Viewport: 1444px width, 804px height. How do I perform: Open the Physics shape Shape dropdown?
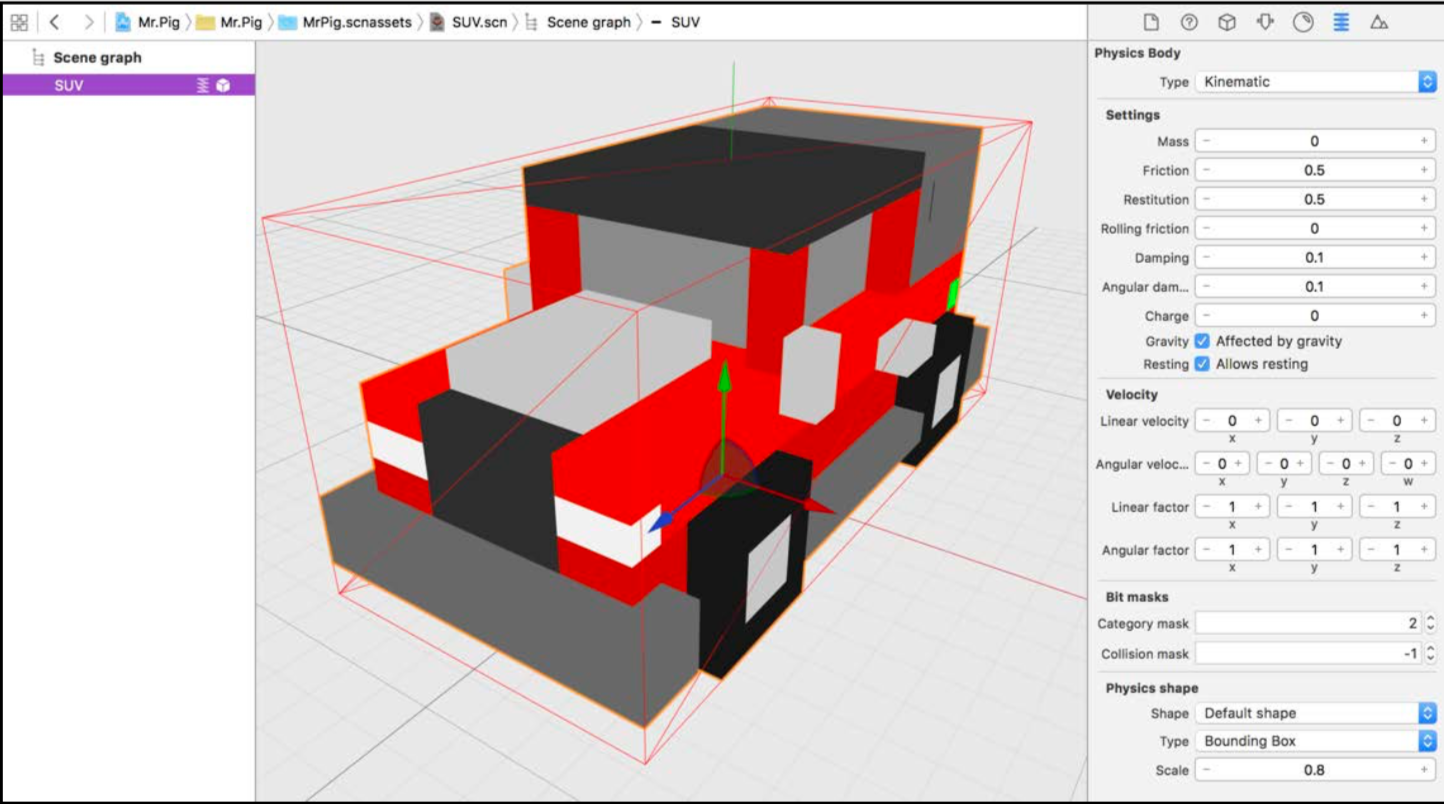(1316, 713)
